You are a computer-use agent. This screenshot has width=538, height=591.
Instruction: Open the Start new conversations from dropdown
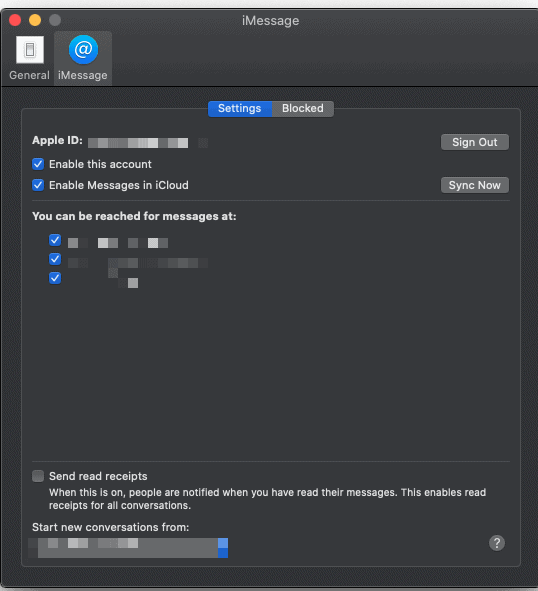point(128,548)
